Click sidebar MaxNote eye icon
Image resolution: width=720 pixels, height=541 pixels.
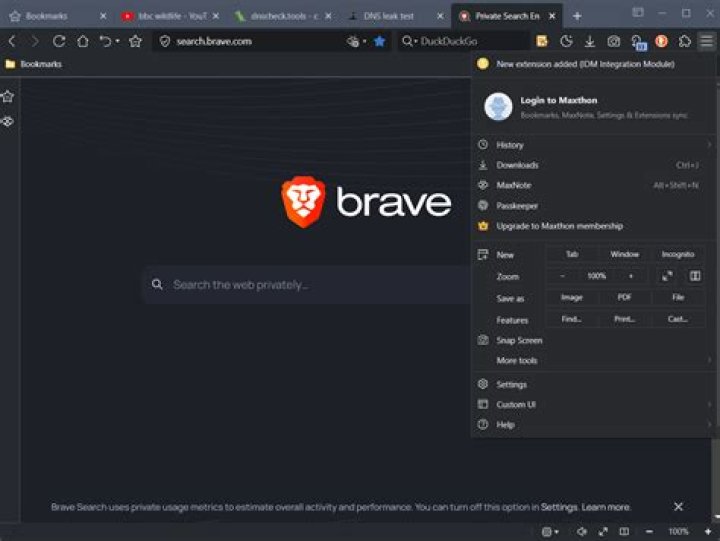(8, 122)
